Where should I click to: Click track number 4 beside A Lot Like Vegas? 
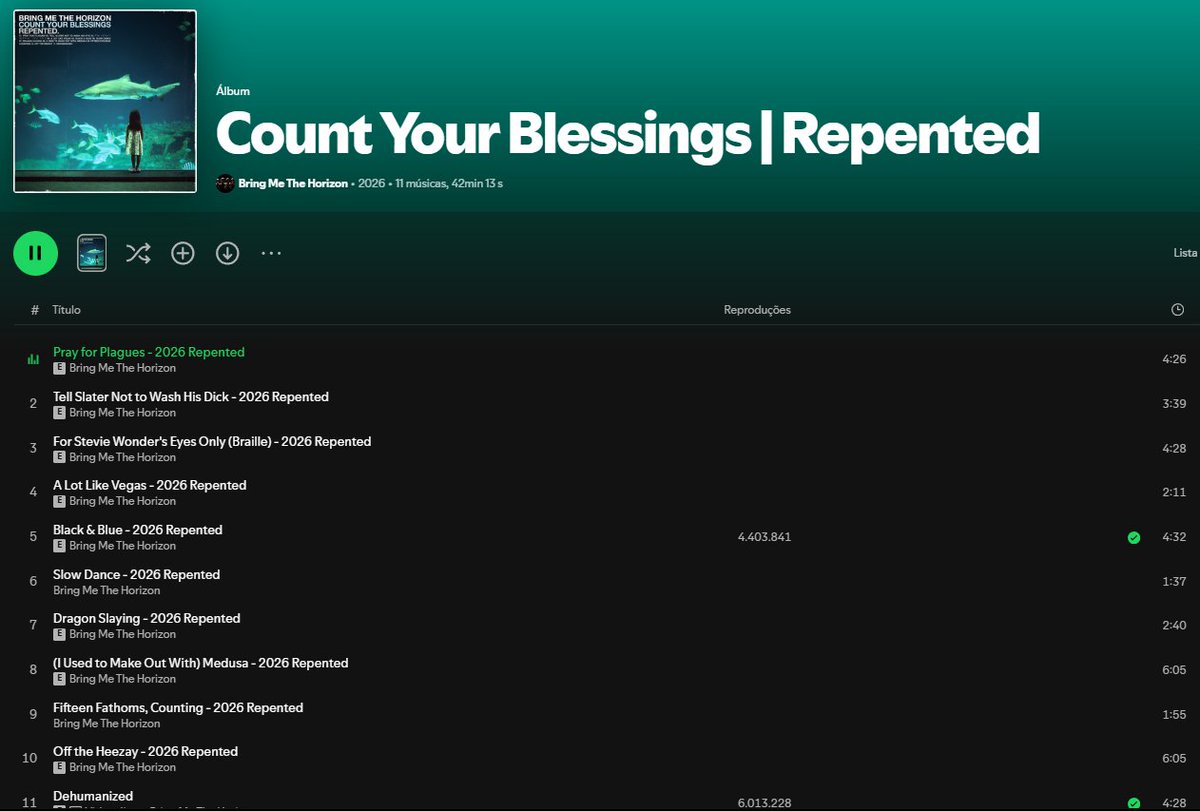(x=33, y=492)
